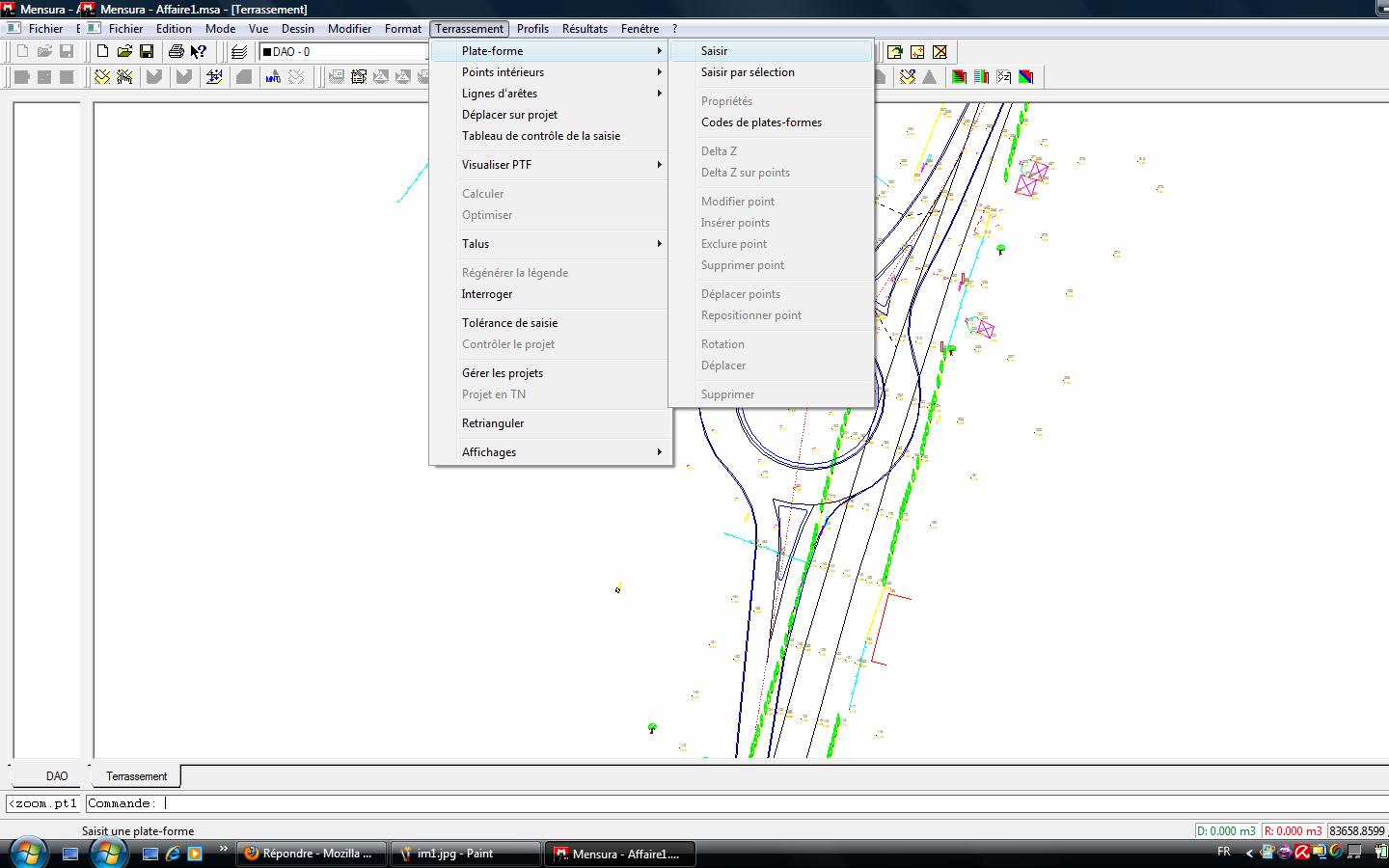
Task: Open the layers manager icon
Action: 238,51
